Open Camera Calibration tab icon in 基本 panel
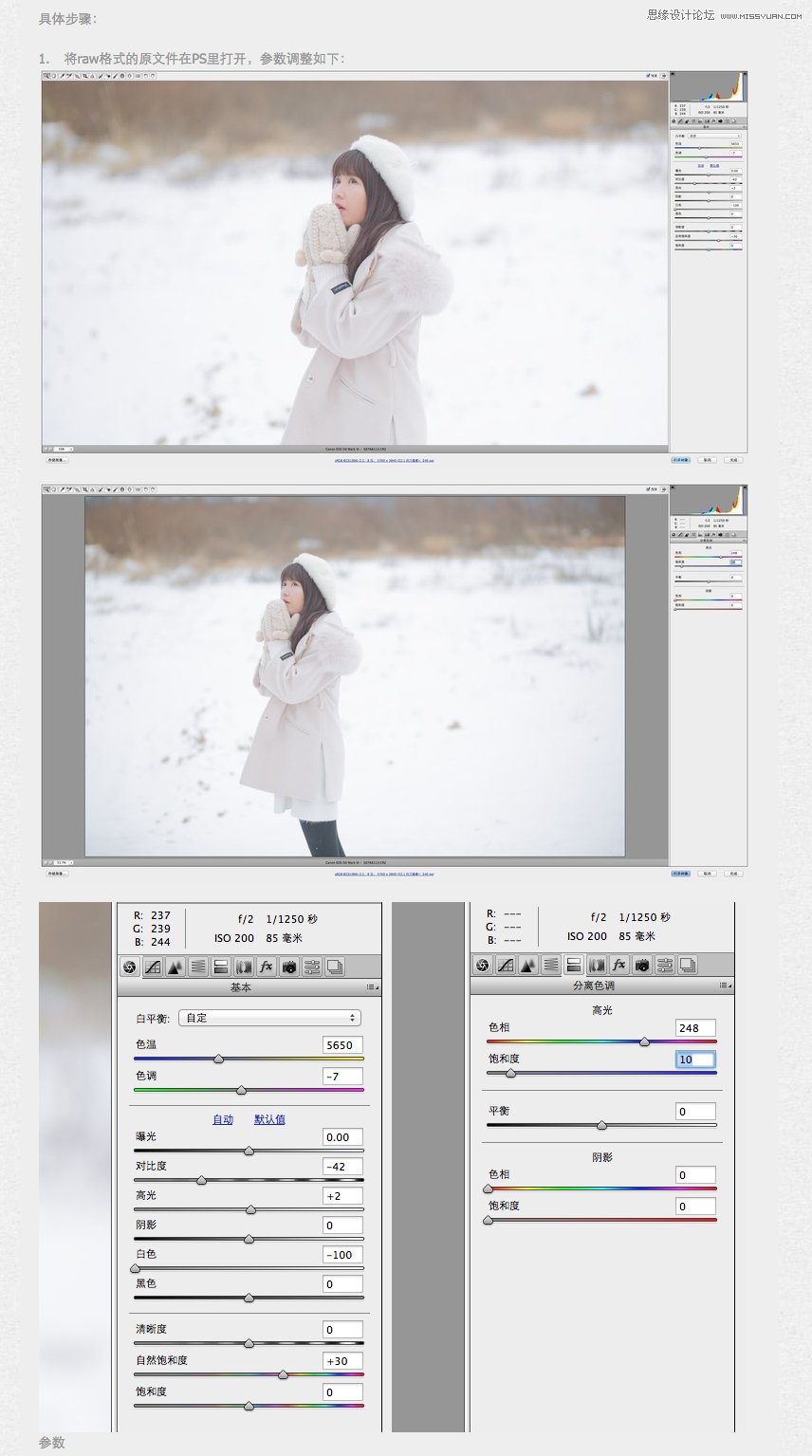 (x=289, y=967)
